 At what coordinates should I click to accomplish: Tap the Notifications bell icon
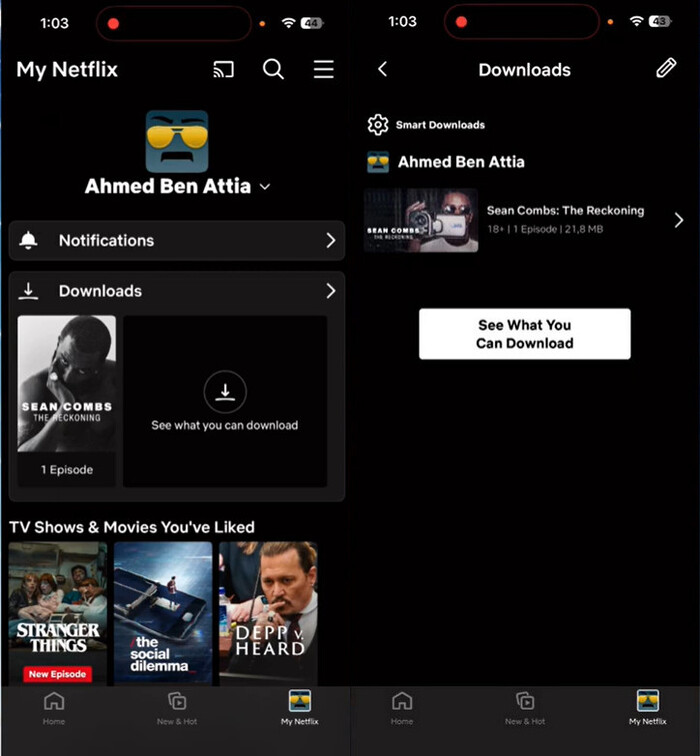click(x=28, y=240)
